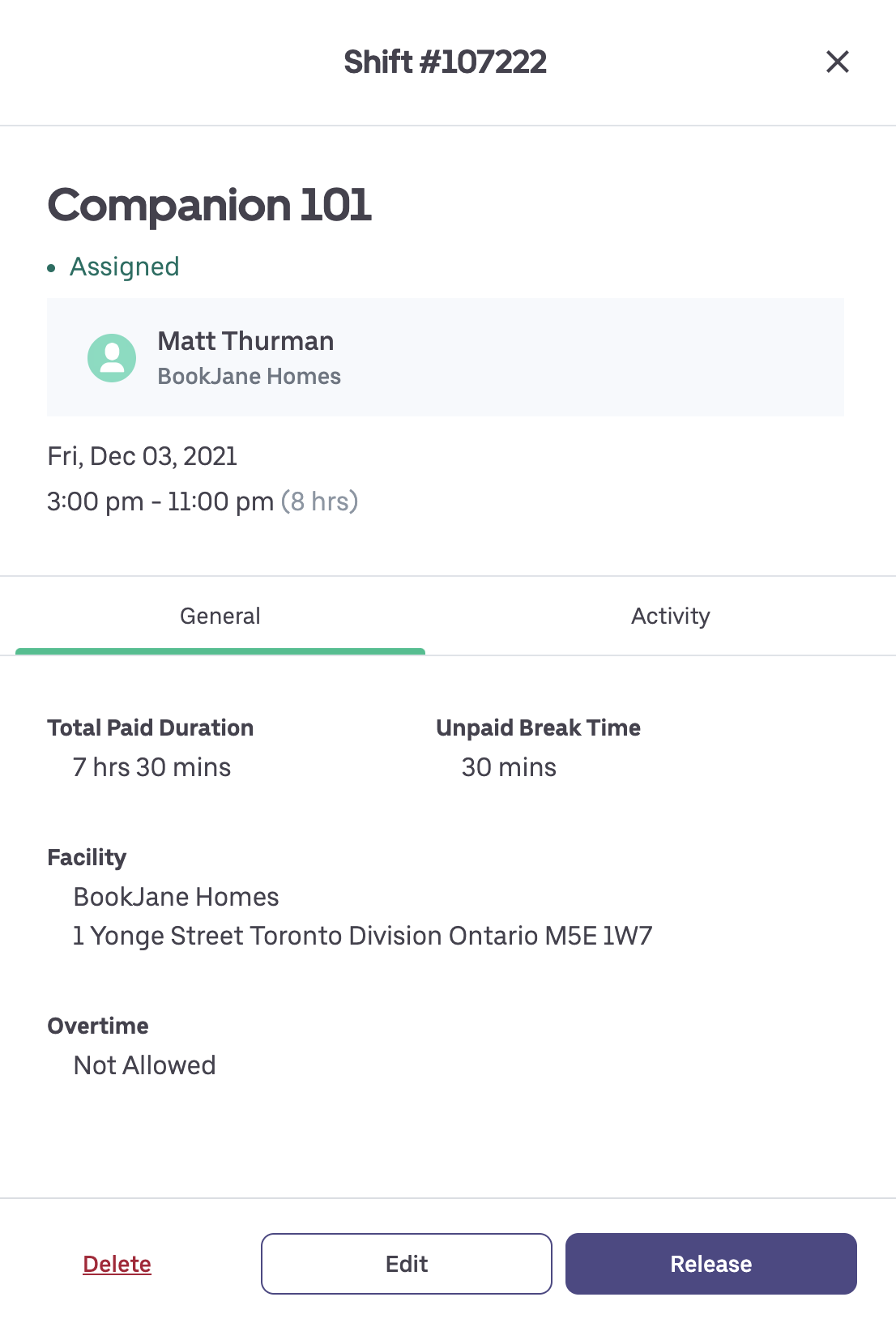Click the Not Allowed overtime value
Viewport: 896px width, 1327px height.
pyautogui.click(x=144, y=1065)
